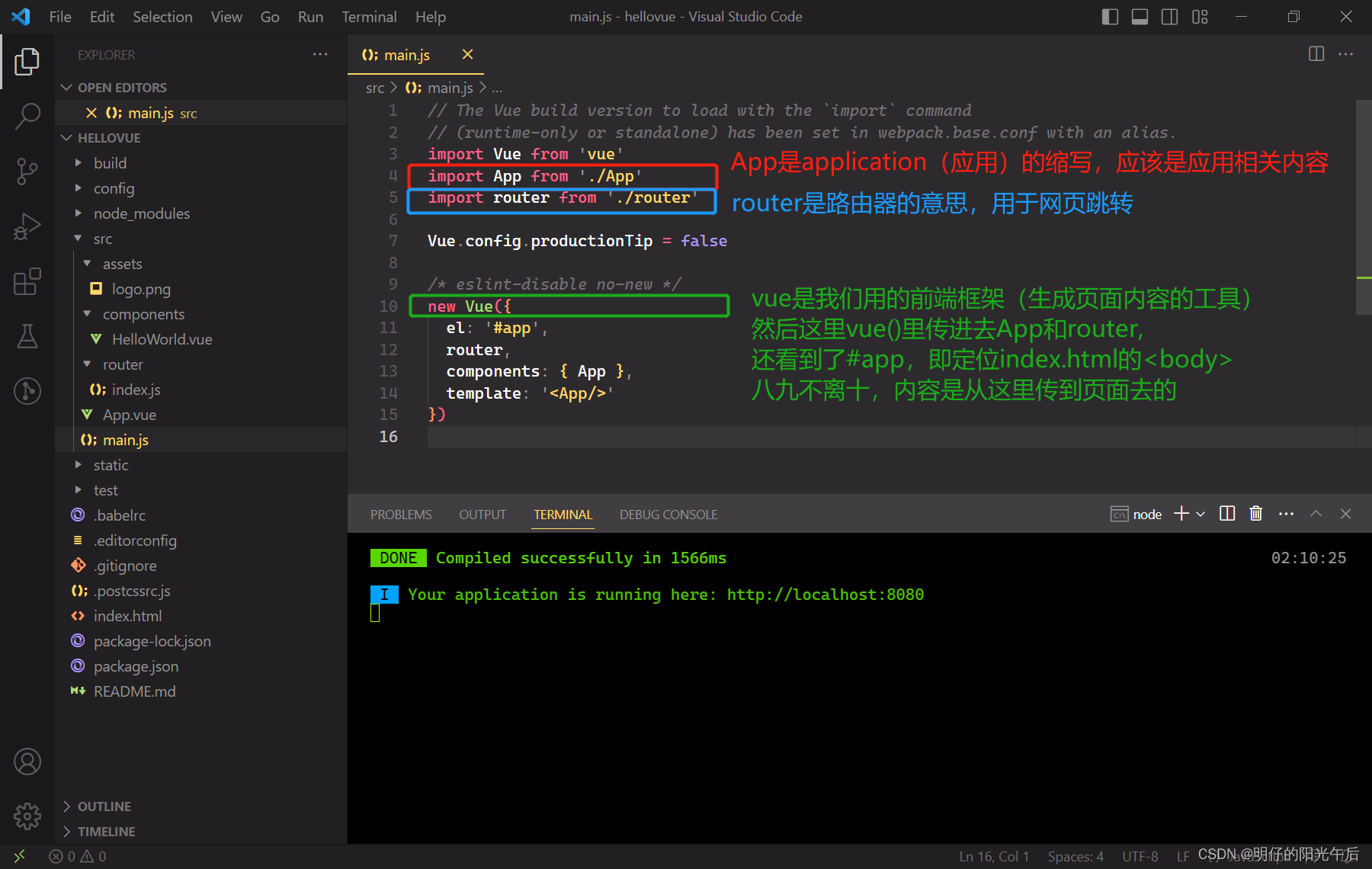Open terminal launch profile dropdown arrow
1372x869 pixels.
pos(1200,514)
